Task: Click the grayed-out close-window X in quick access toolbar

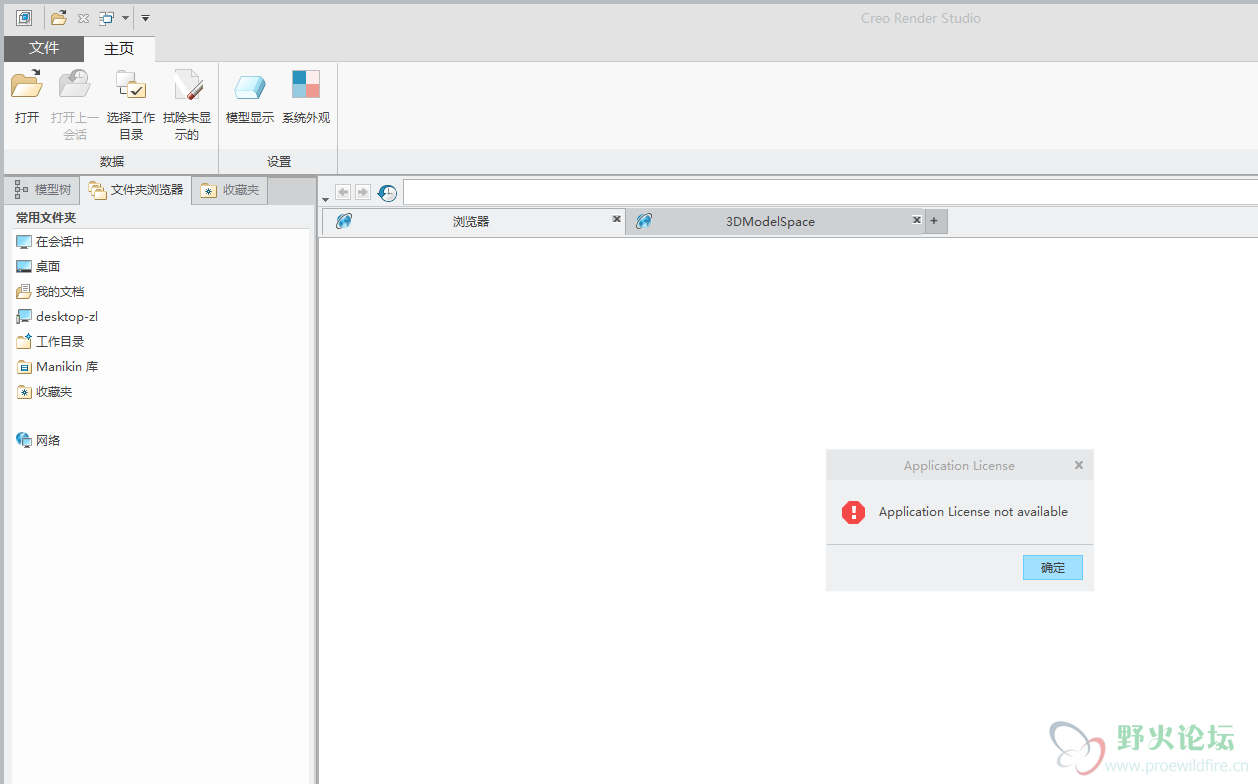Action: [84, 18]
